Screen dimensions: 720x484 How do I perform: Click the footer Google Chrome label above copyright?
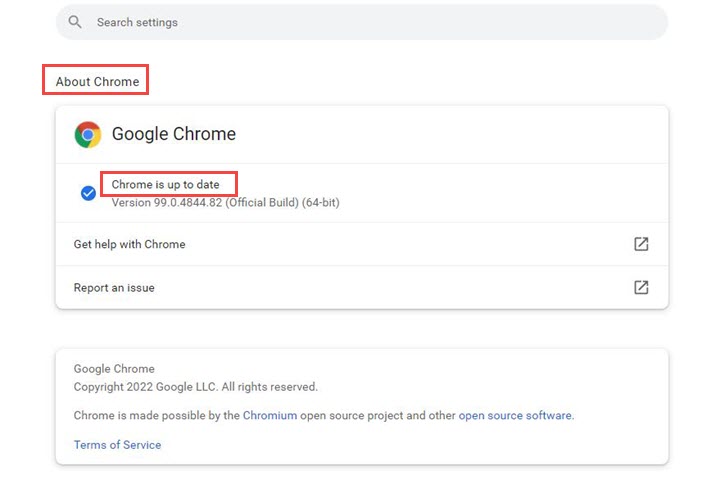click(114, 369)
